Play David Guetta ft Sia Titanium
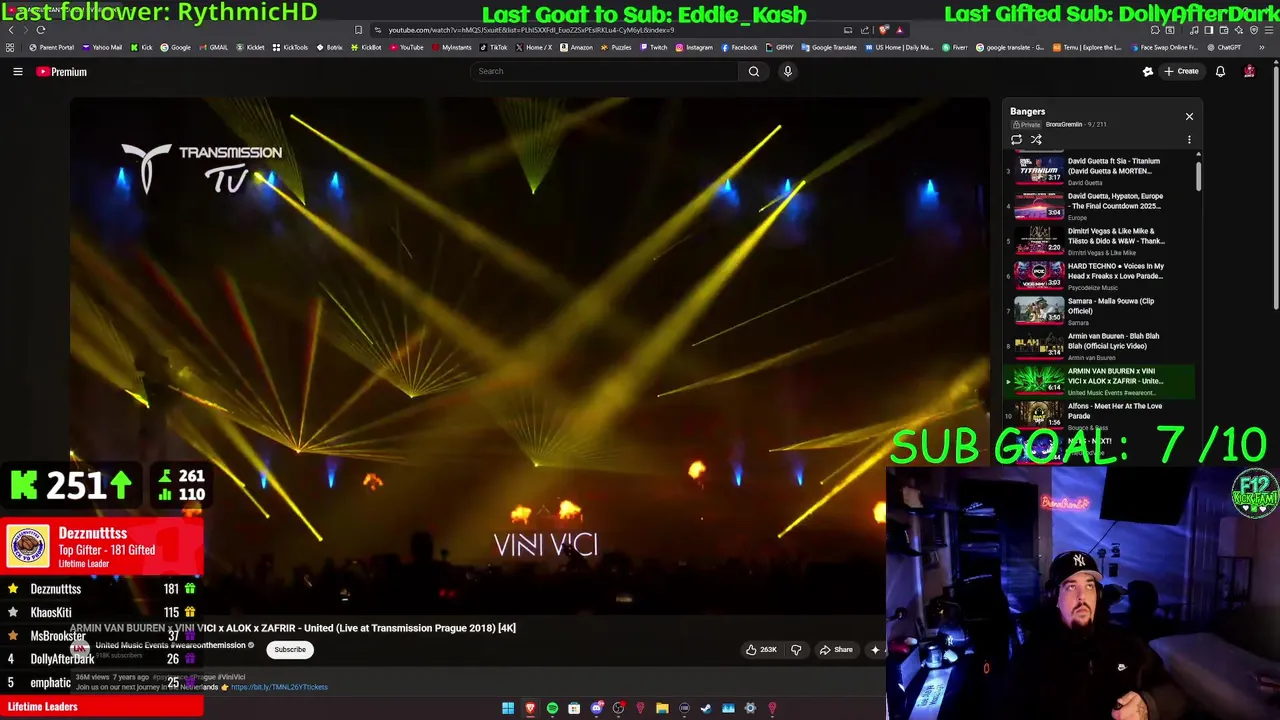The height and width of the screenshot is (720, 1280). click(x=1099, y=171)
